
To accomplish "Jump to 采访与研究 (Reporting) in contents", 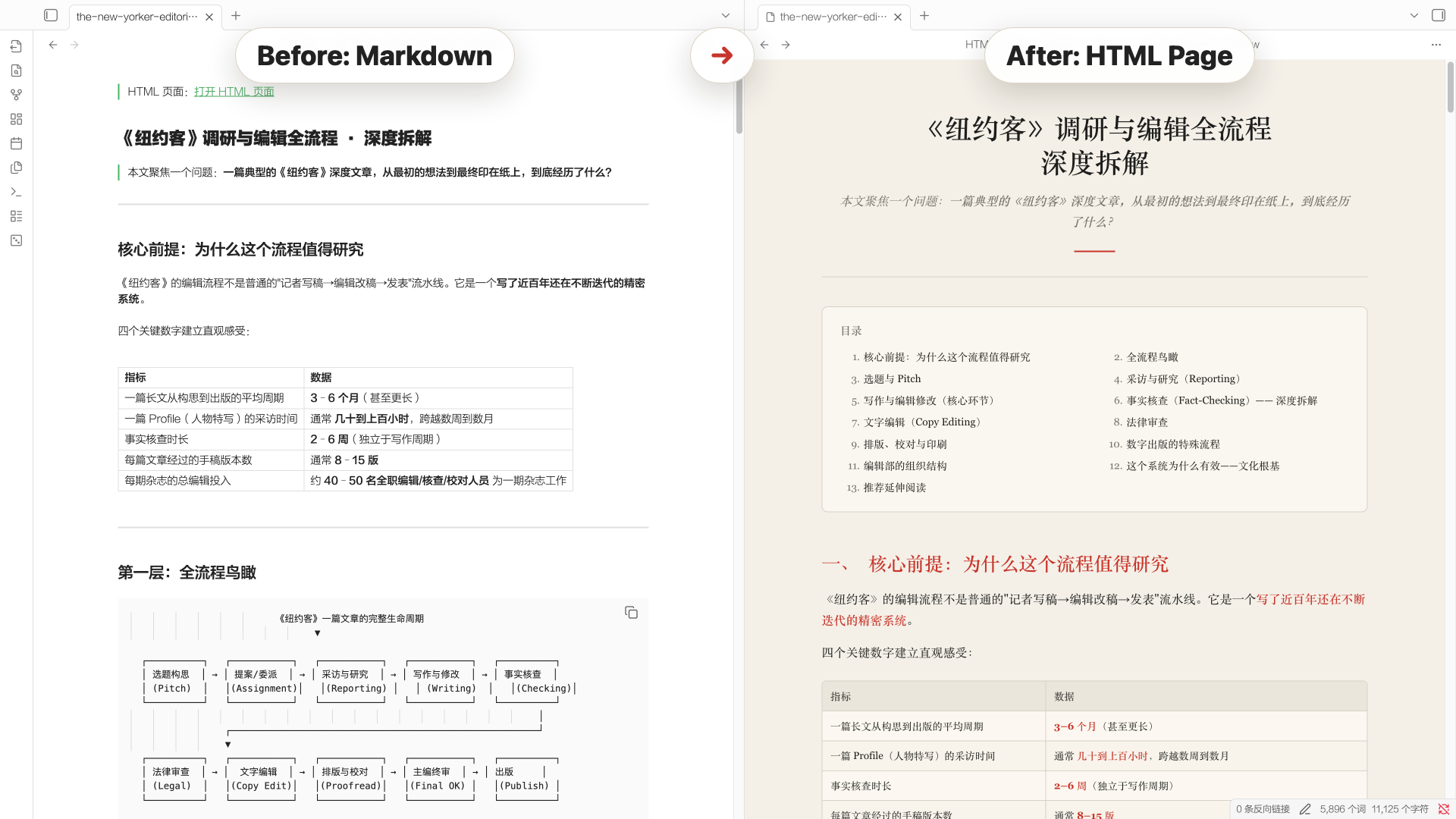I will tap(1185, 379).
